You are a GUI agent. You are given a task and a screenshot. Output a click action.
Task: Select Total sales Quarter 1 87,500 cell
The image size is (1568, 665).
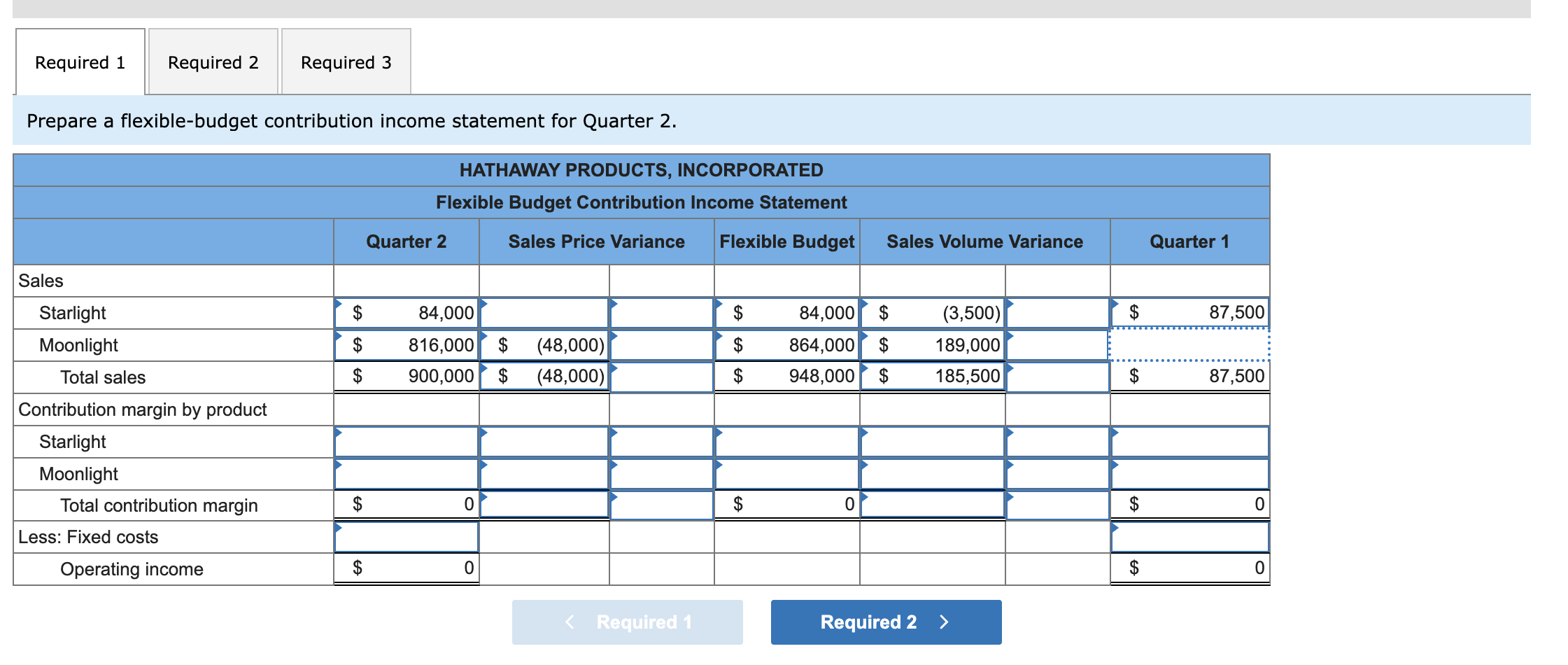click(x=1190, y=377)
